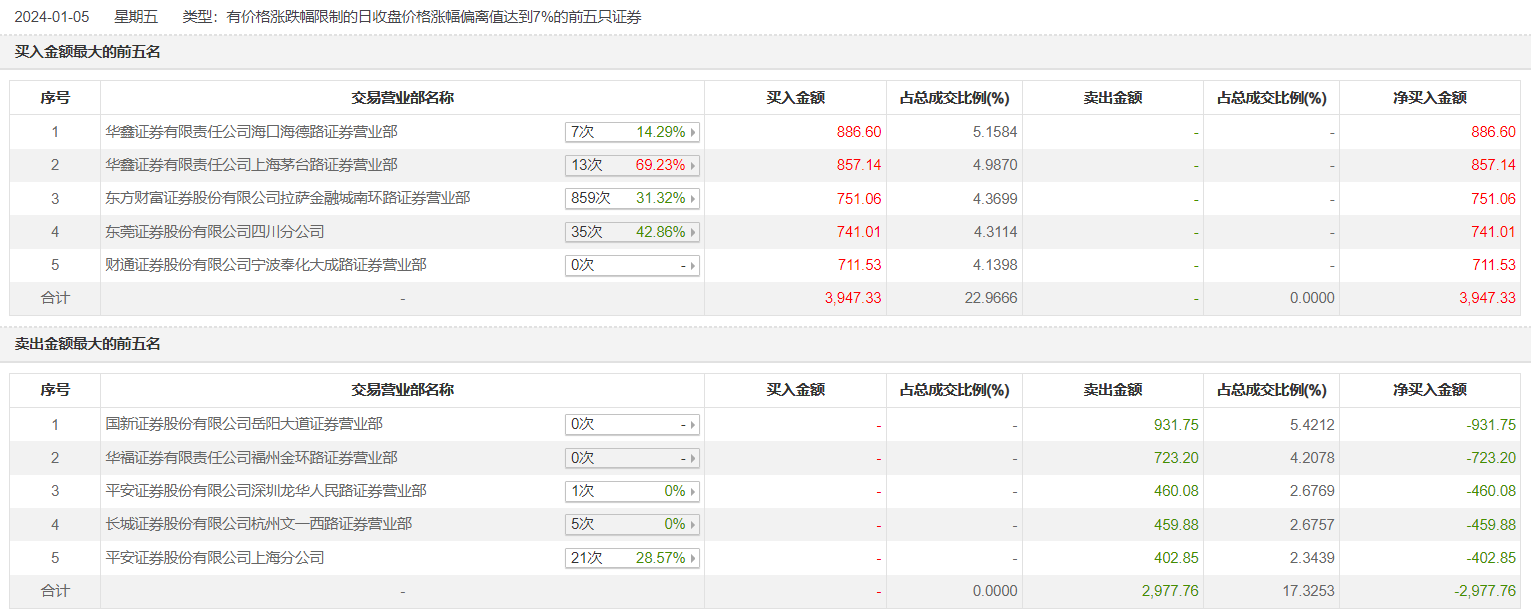Click arrow beside 859次 31.32%
Screen dimensions: 1531x614
point(693,199)
